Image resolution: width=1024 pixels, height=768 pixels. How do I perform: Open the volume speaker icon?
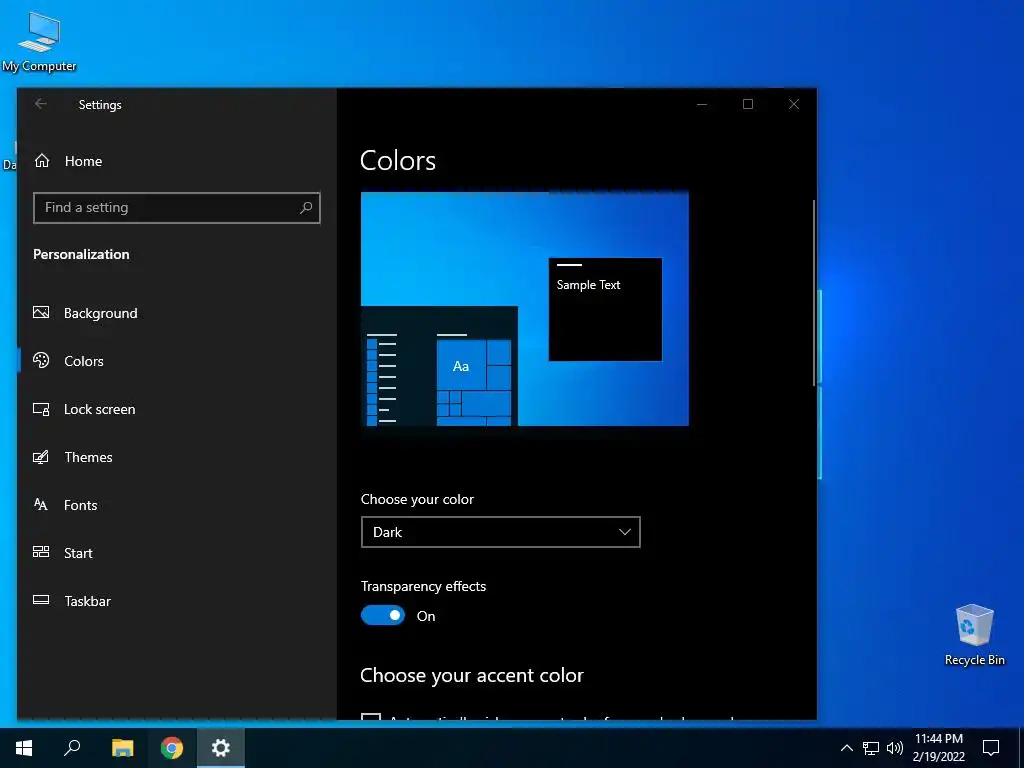pos(895,748)
